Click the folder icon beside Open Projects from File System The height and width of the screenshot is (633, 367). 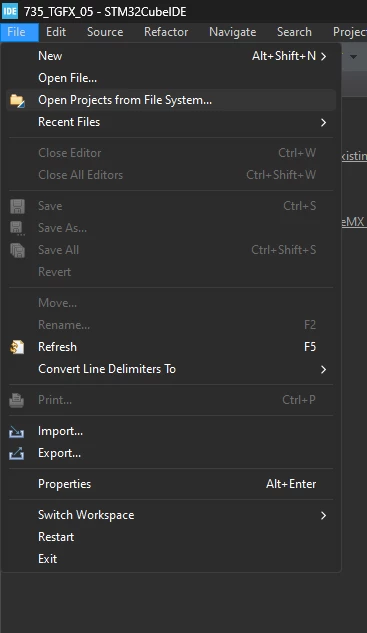17,100
